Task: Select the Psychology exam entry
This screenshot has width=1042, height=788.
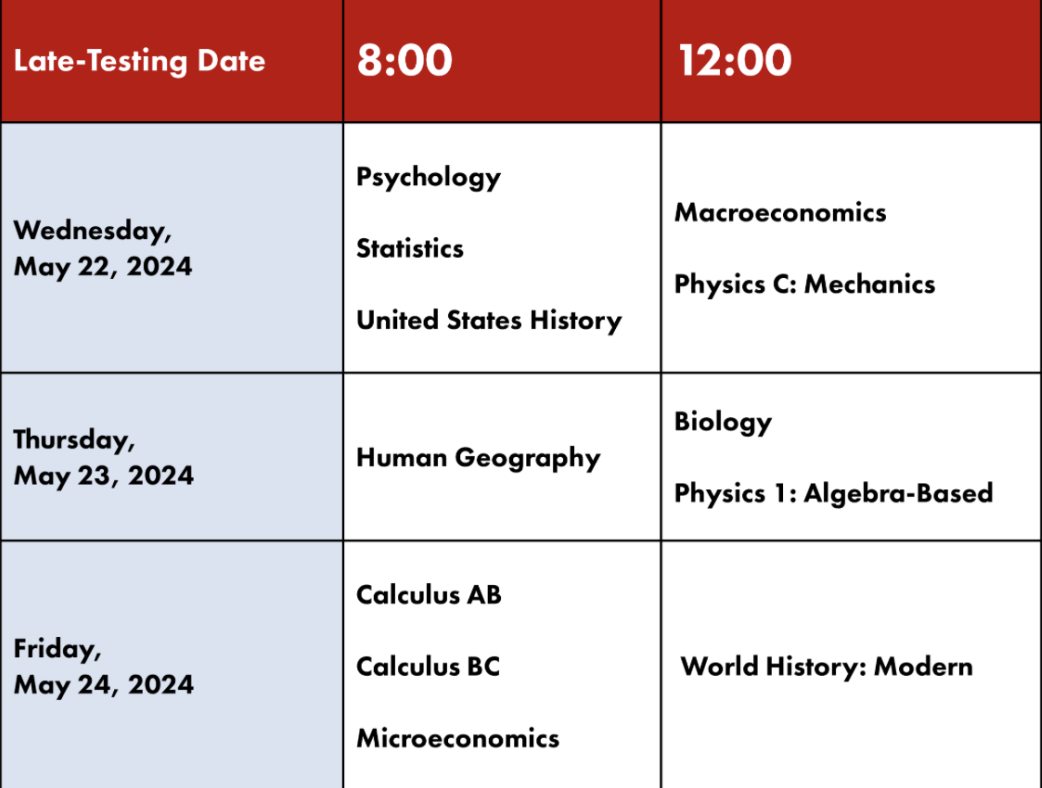Action: (429, 177)
